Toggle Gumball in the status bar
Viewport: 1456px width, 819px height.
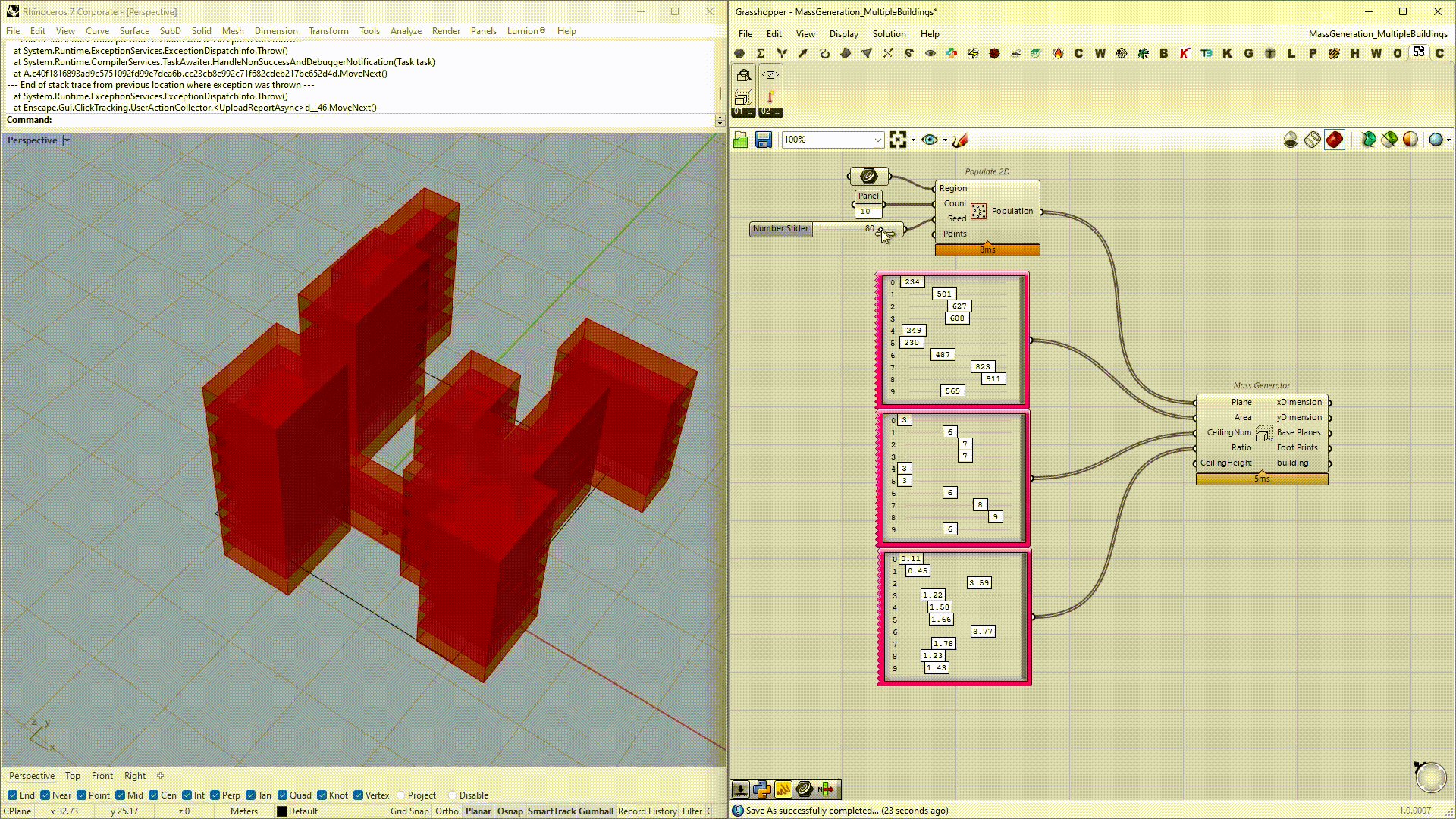595,811
